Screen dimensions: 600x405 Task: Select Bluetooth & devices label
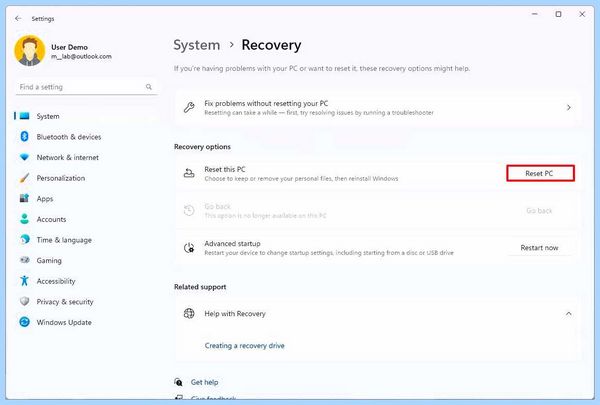click(69, 137)
